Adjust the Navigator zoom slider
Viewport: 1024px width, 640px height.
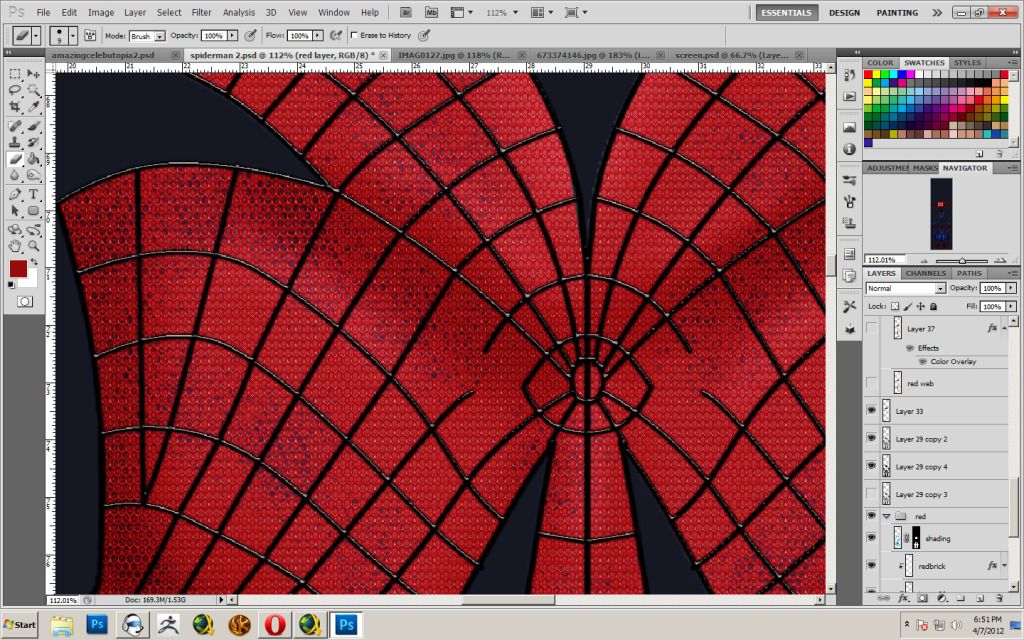tap(961, 260)
